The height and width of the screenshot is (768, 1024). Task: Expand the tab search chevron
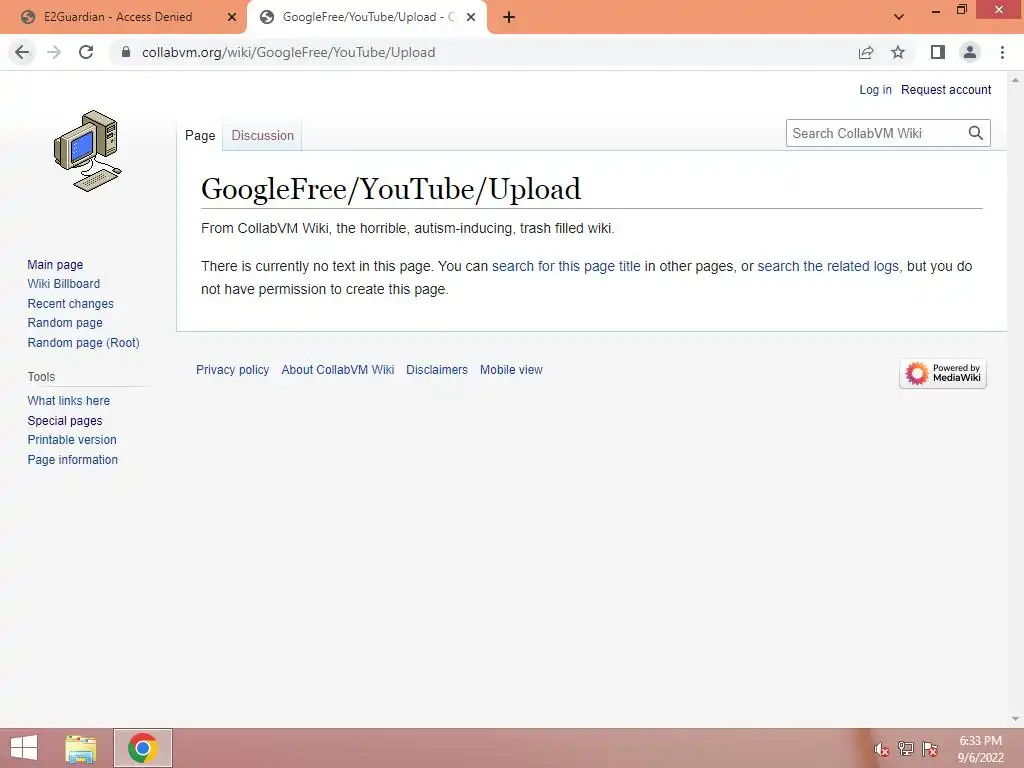[899, 17]
